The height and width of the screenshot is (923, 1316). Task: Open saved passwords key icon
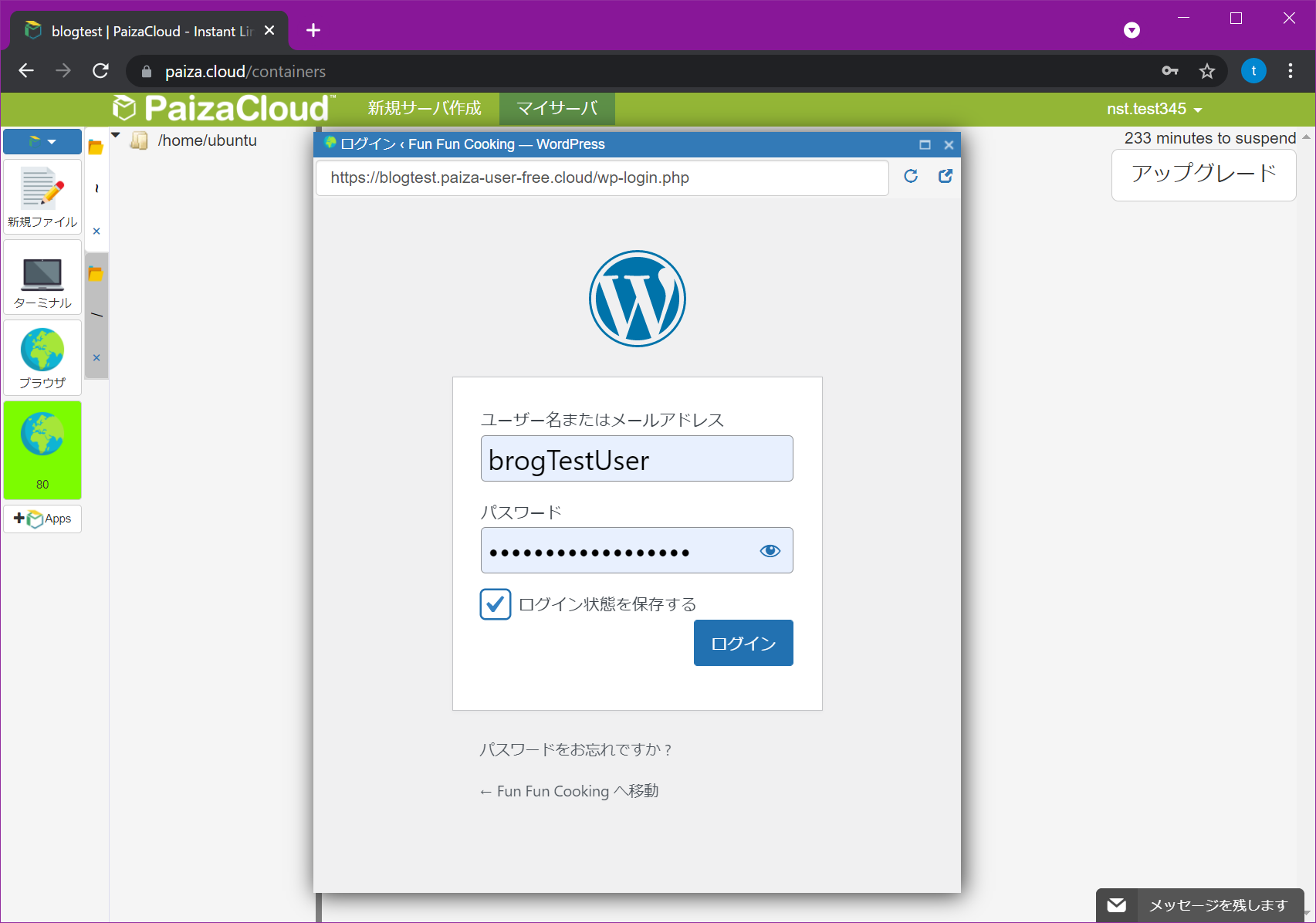click(1170, 71)
